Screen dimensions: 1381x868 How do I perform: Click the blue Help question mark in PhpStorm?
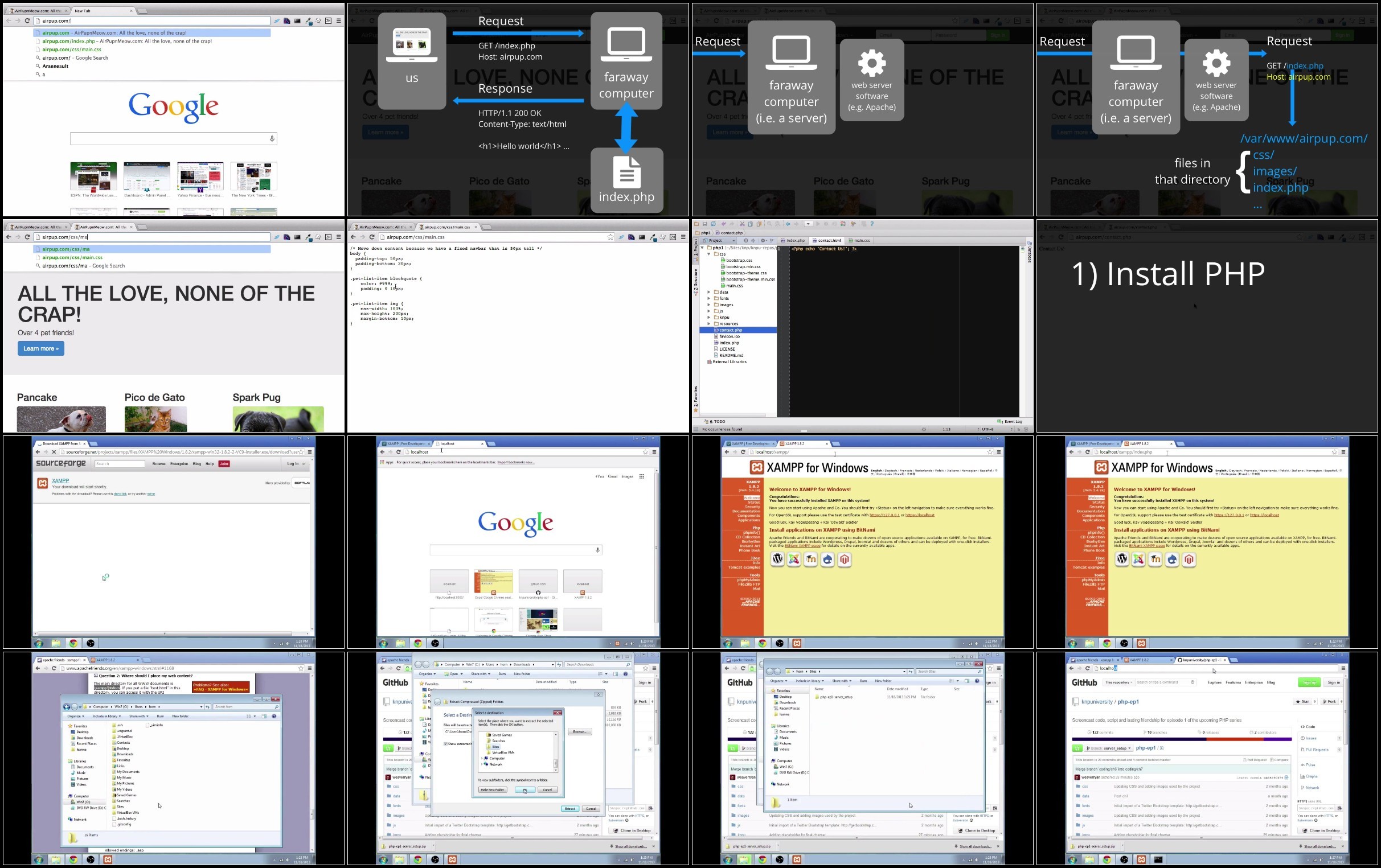872,224
